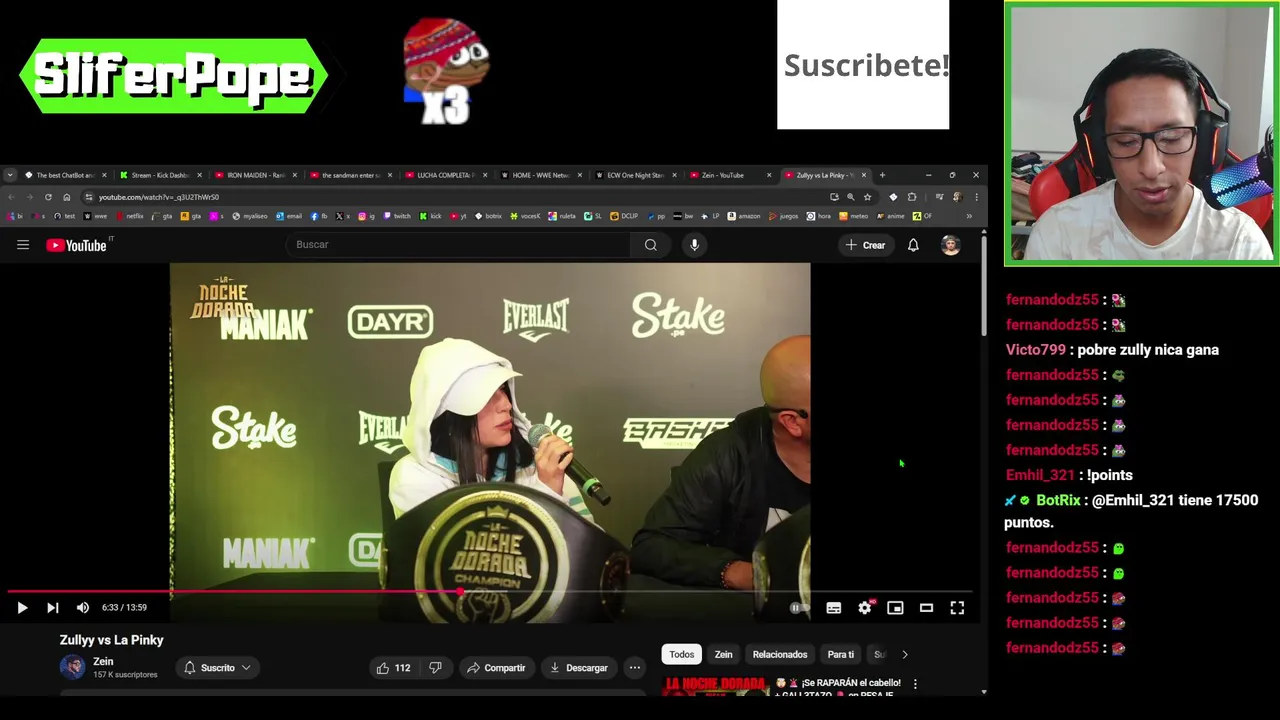Viewport: 1280px width, 720px height.
Task: Open the netflix bookmark
Action: point(130,216)
